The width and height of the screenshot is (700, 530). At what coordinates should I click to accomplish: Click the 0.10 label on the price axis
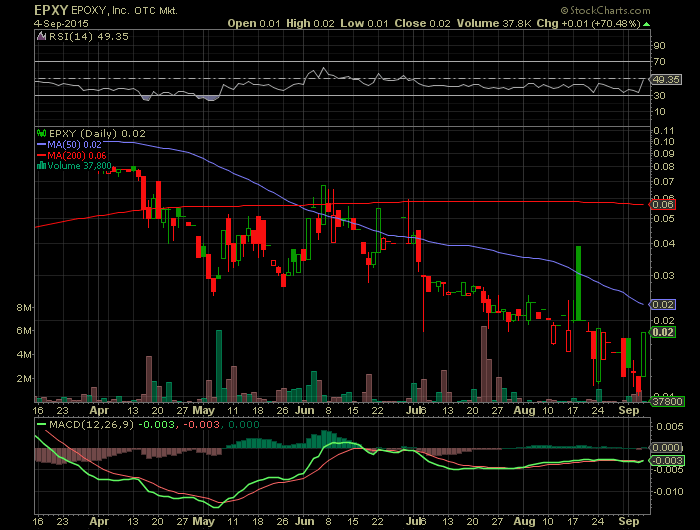click(x=663, y=142)
